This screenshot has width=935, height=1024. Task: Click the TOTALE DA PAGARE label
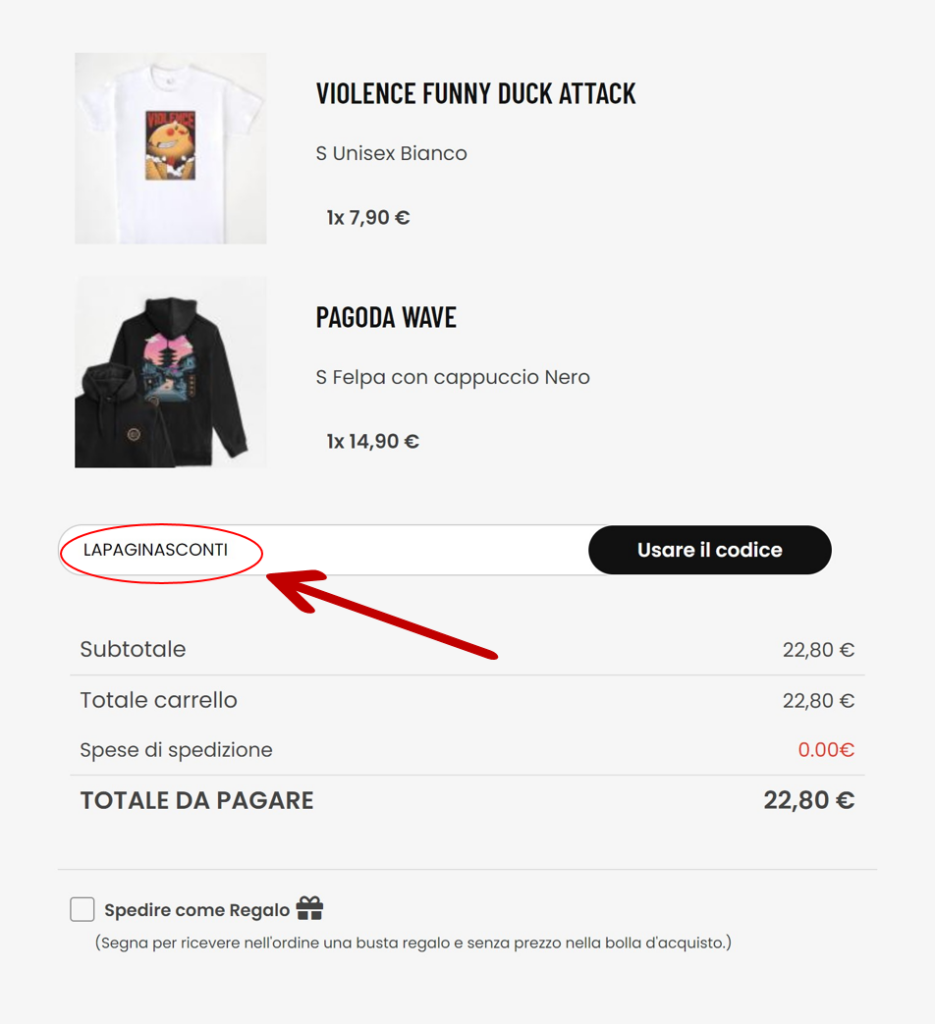tap(197, 801)
